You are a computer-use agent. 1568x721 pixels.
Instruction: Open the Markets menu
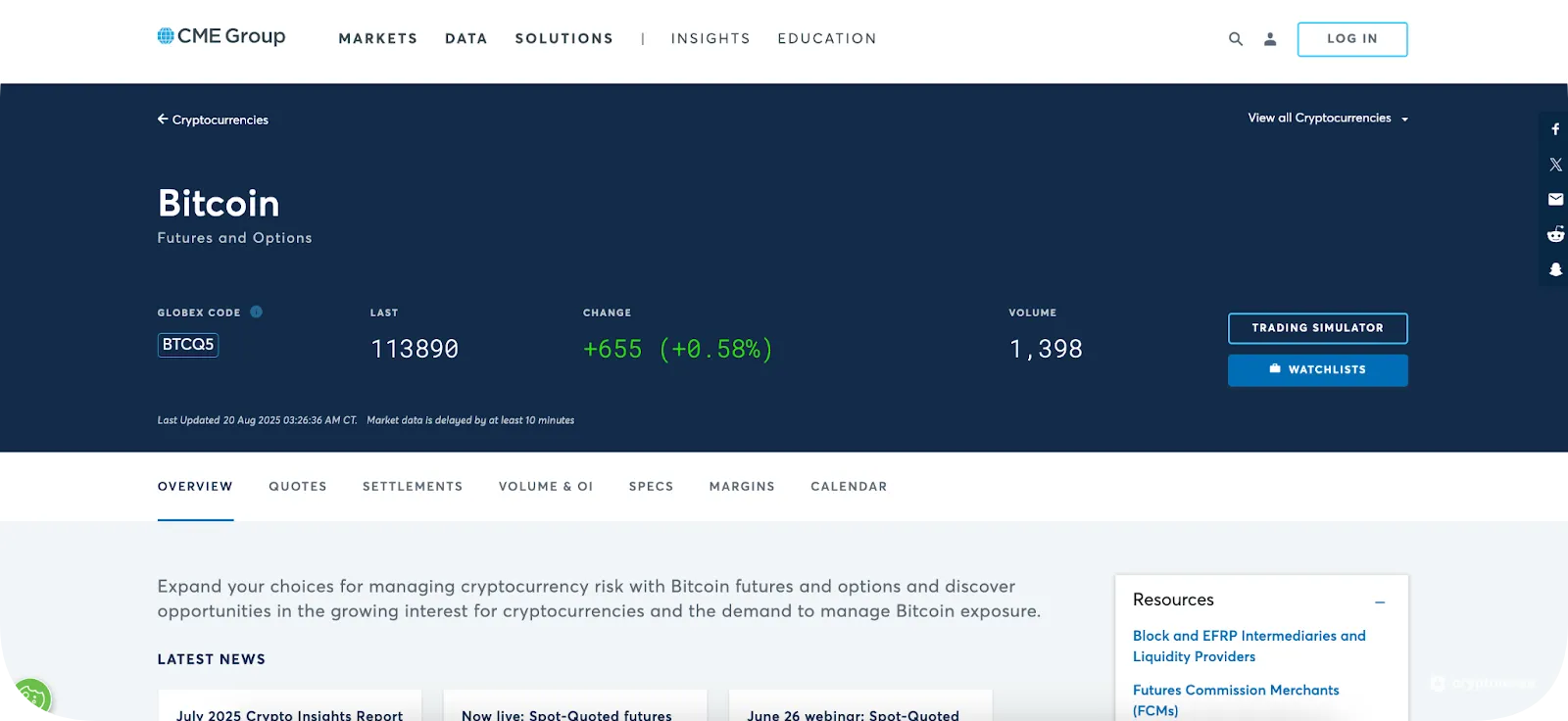[x=378, y=38]
